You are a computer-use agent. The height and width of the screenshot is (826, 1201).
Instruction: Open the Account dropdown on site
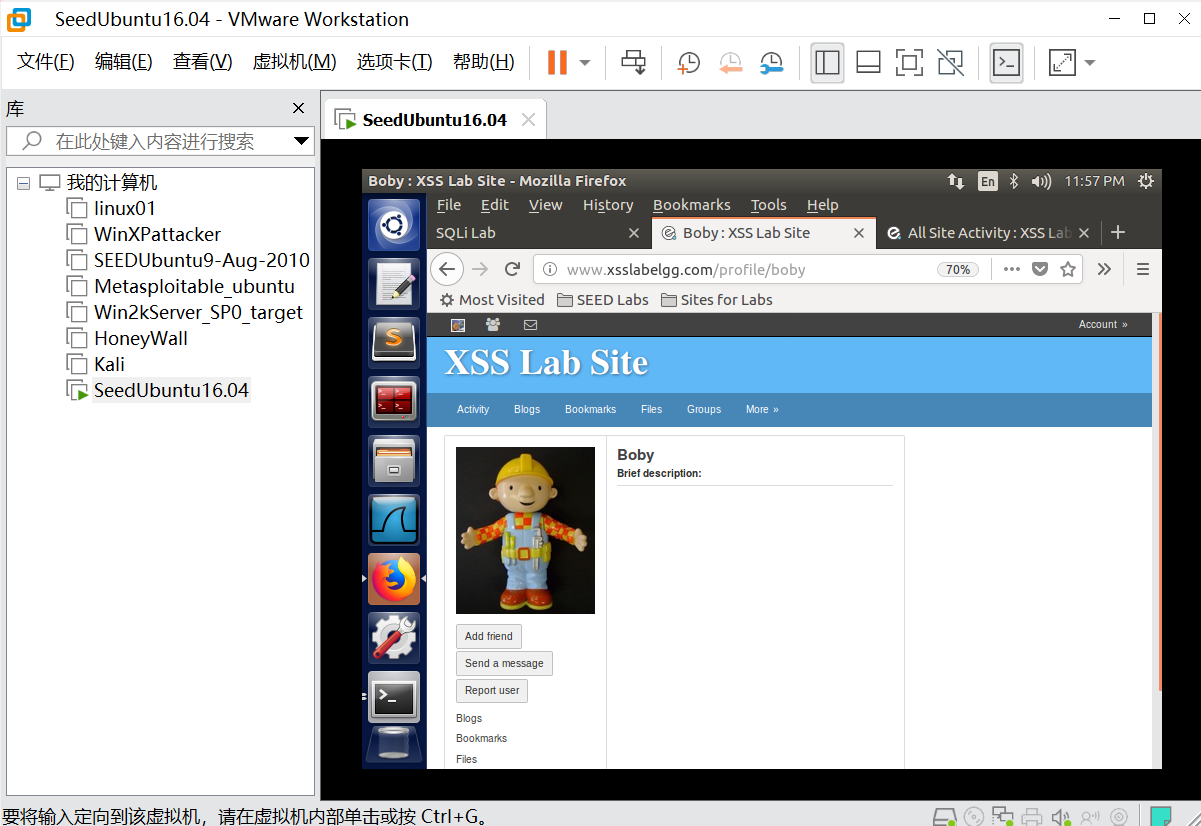pos(1103,325)
